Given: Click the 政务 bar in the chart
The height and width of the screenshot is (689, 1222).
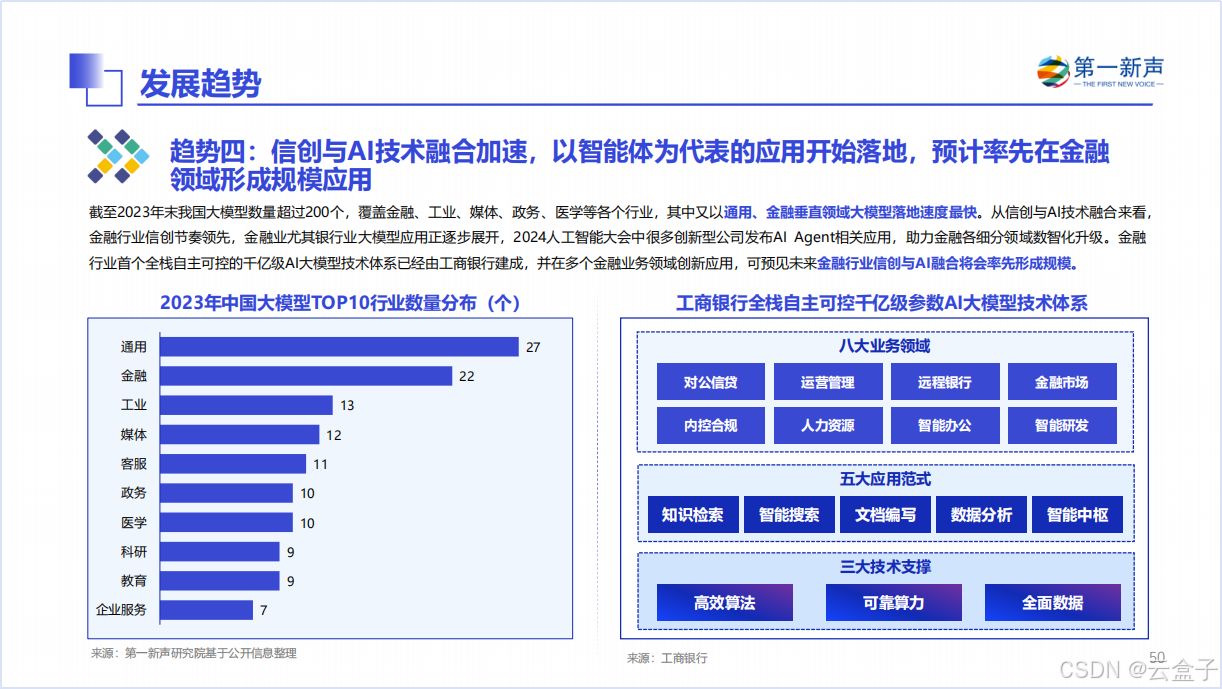Looking at the screenshot, I should point(226,493).
